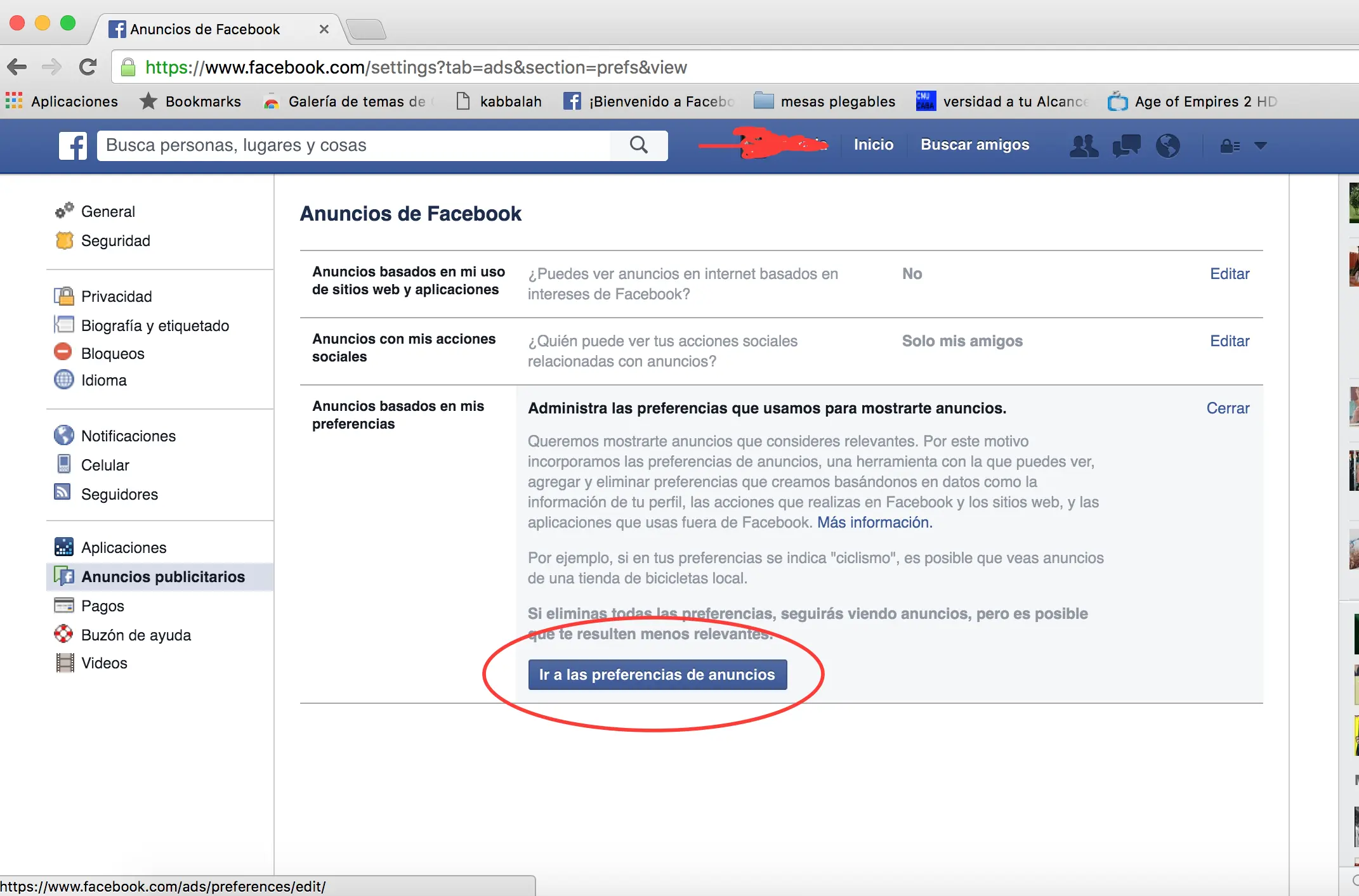
Task: Click the Seguidores feed icon
Action: click(63, 493)
